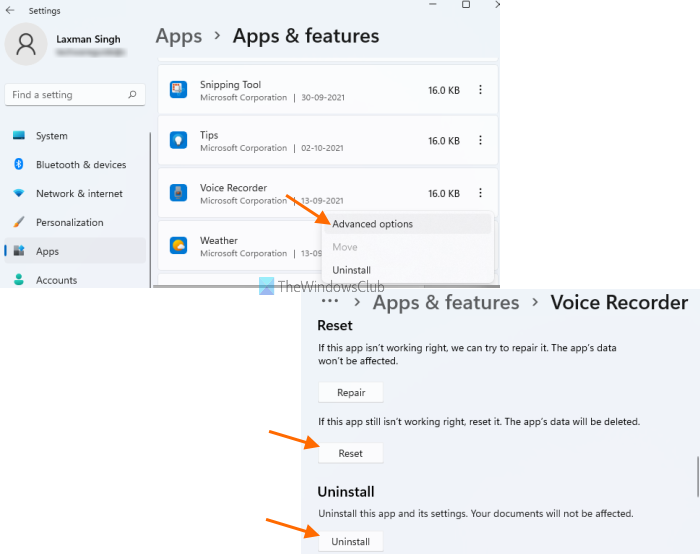Click the Apps icon in sidebar
This screenshot has height=554, width=700.
pyautogui.click(x=19, y=251)
